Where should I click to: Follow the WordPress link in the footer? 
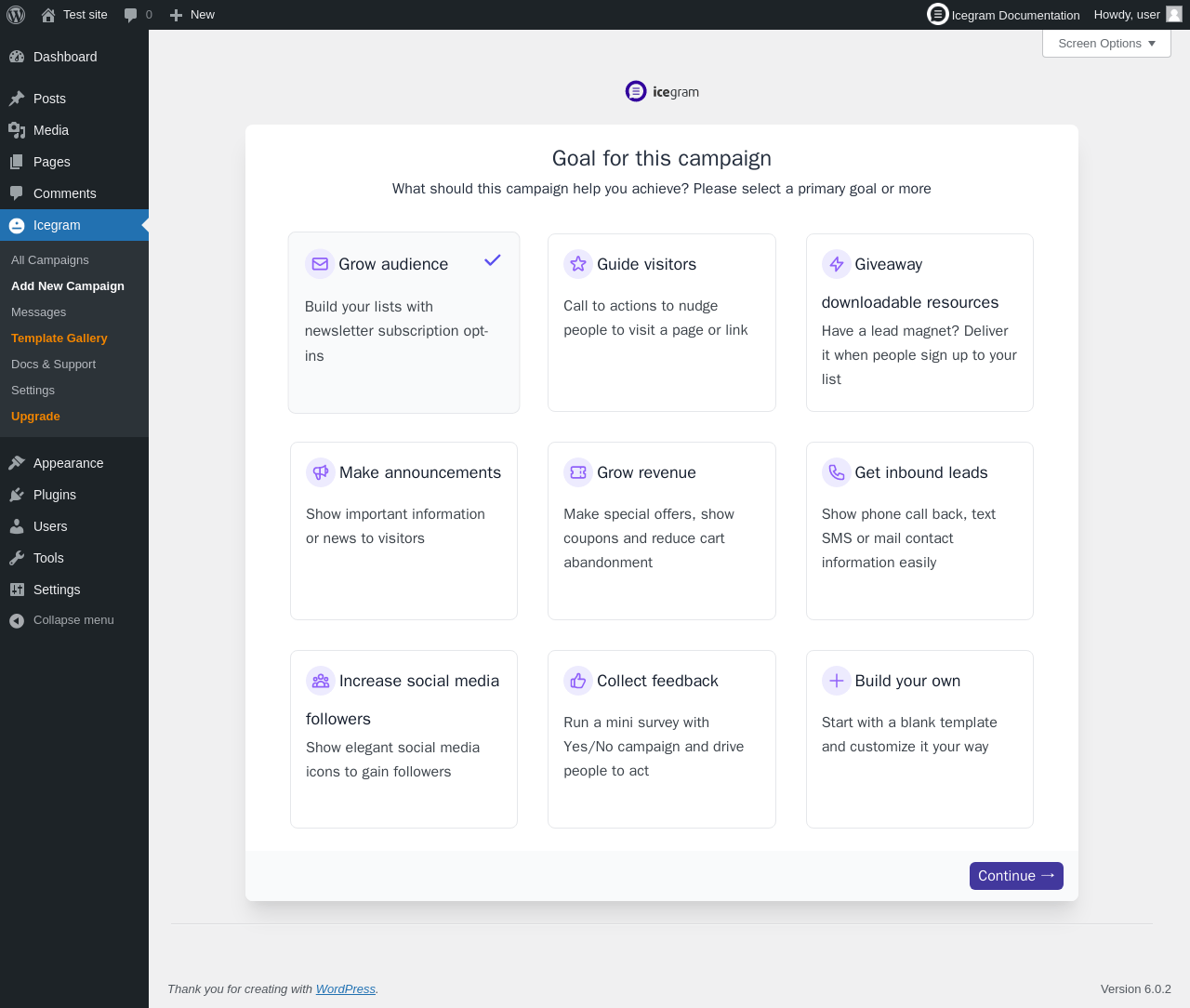coord(345,989)
